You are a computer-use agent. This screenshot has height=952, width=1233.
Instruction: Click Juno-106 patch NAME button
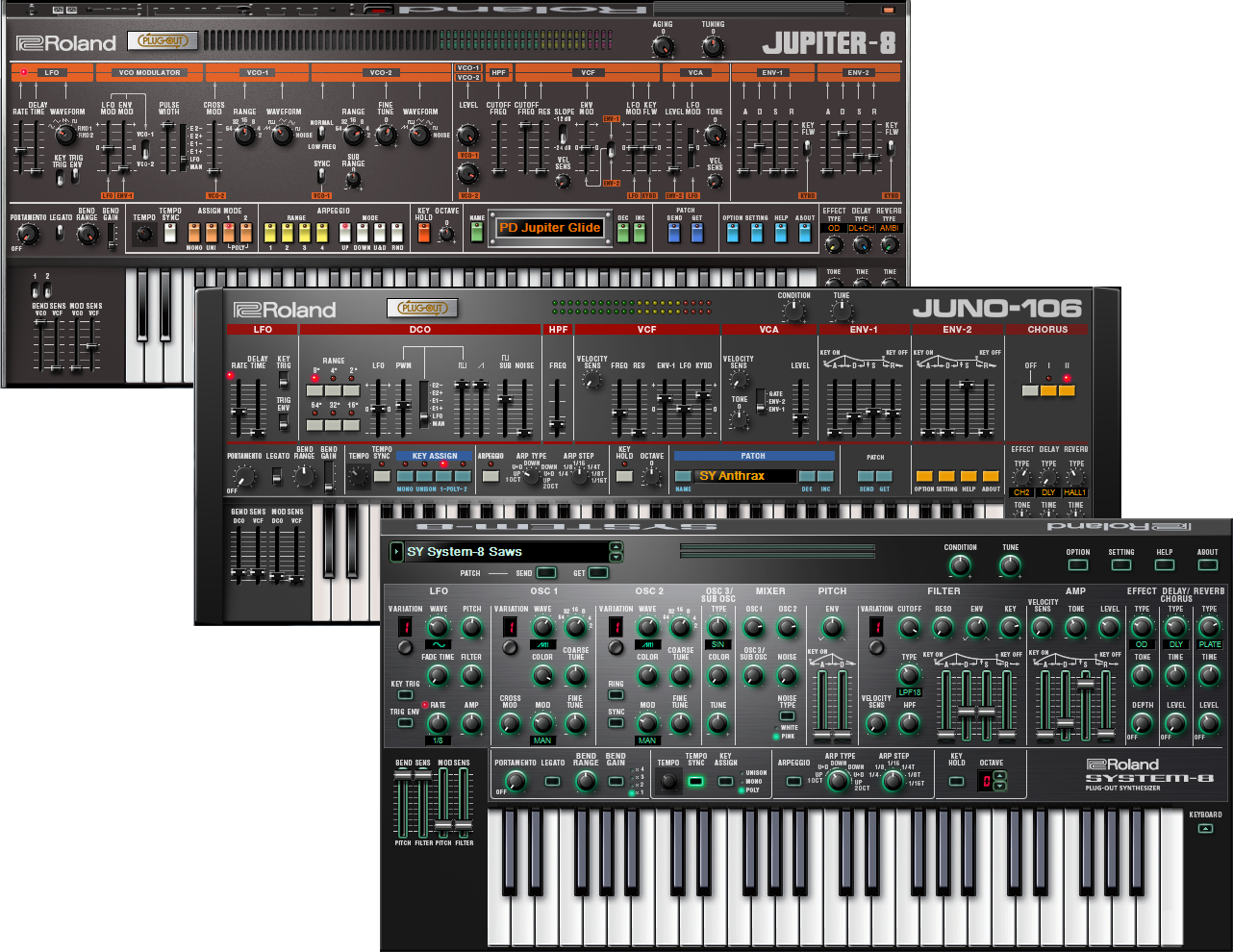coord(683,476)
